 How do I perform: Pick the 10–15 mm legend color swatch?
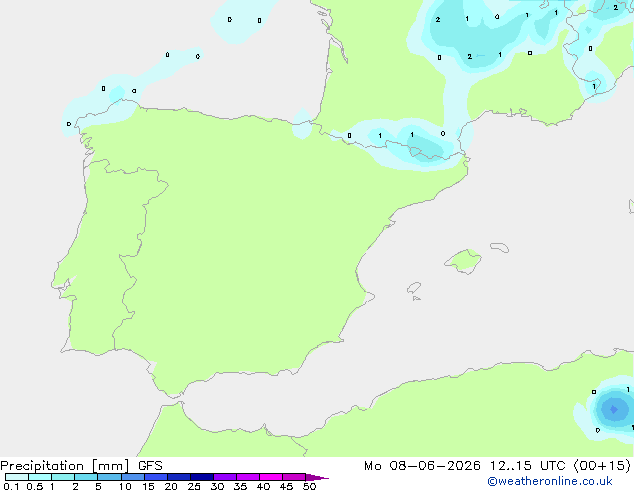click(x=132, y=477)
